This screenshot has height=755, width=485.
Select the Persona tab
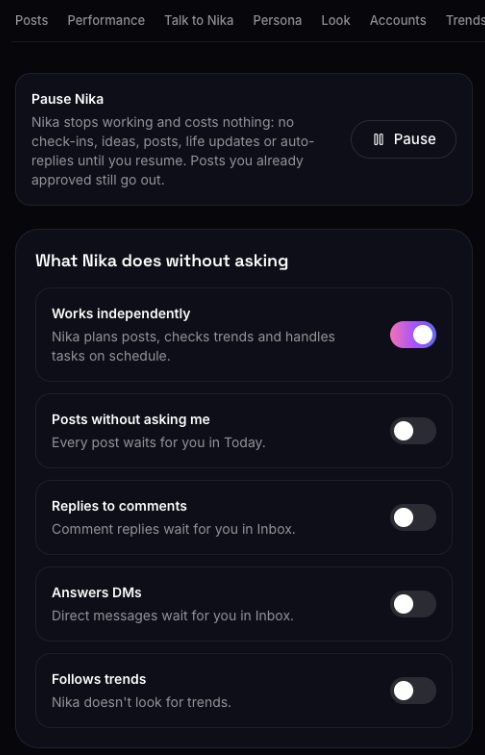277,20
